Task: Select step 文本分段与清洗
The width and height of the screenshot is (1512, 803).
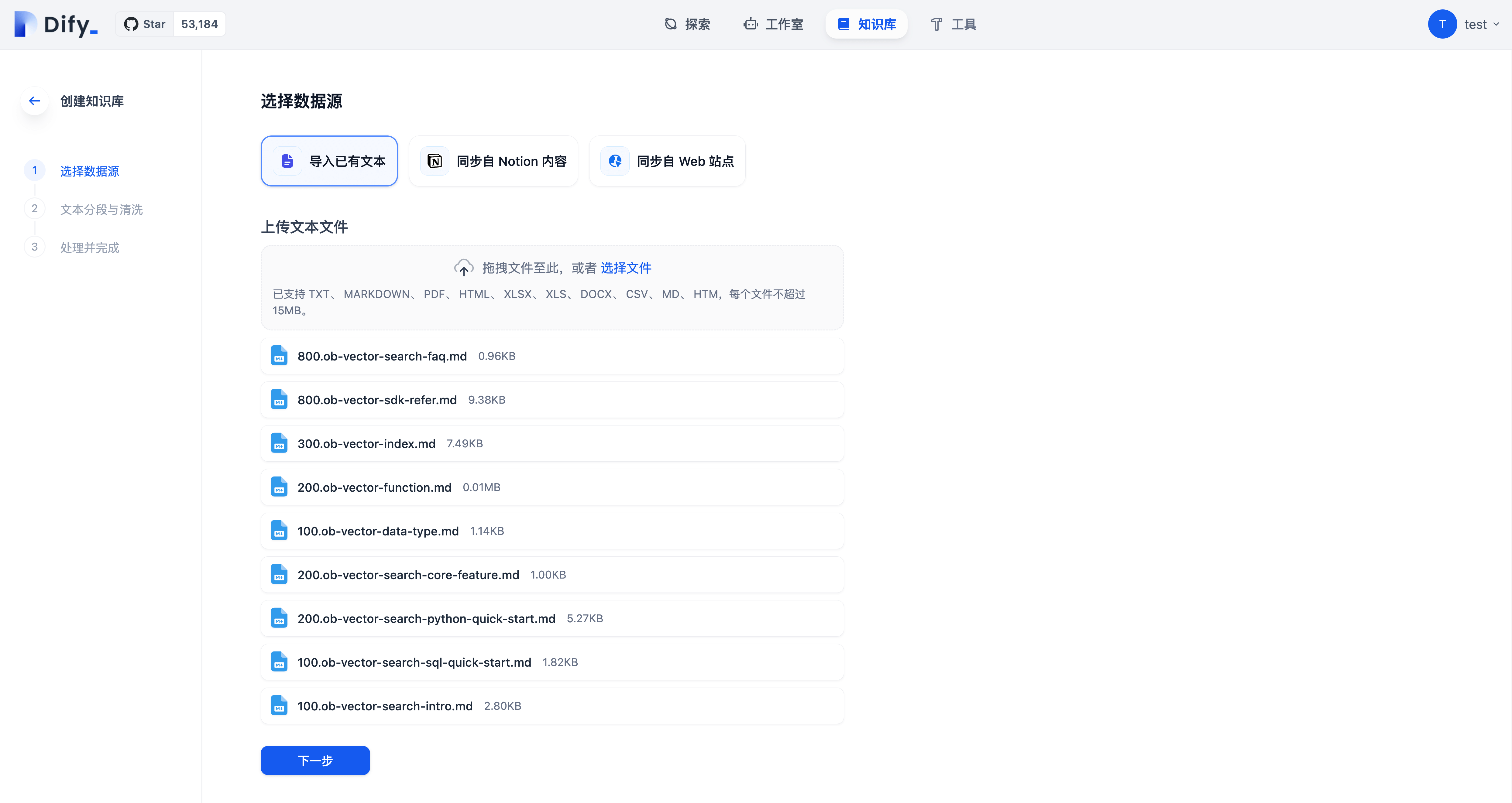Action: 101,209
